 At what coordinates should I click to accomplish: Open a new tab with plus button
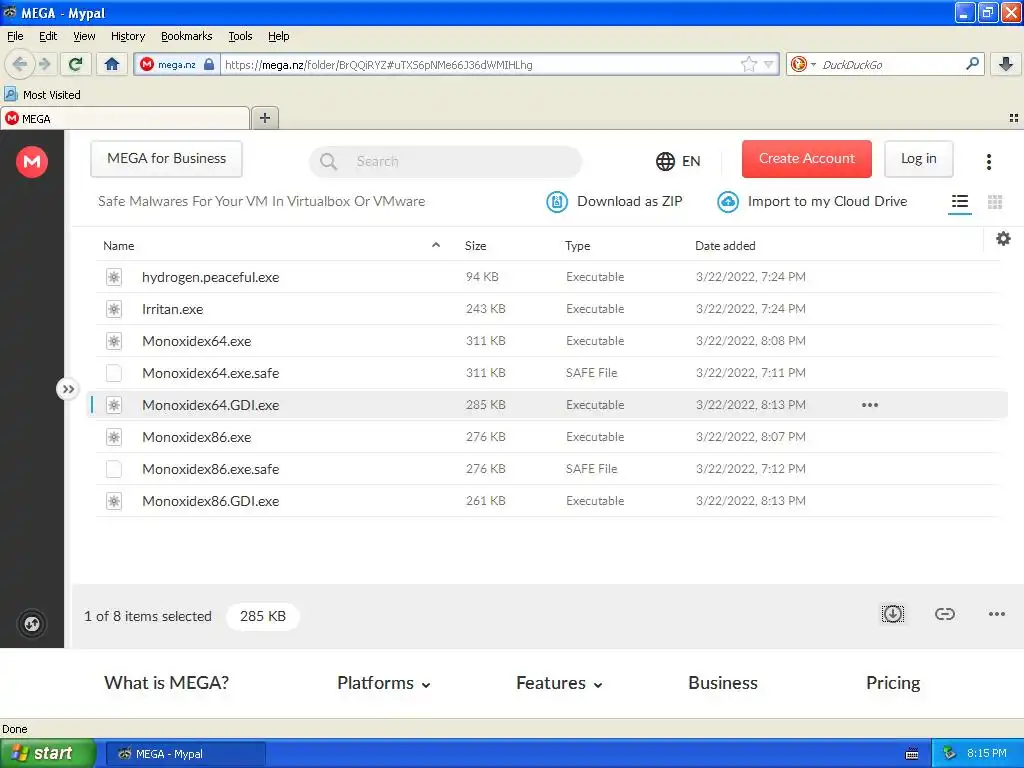click(264, 118)
